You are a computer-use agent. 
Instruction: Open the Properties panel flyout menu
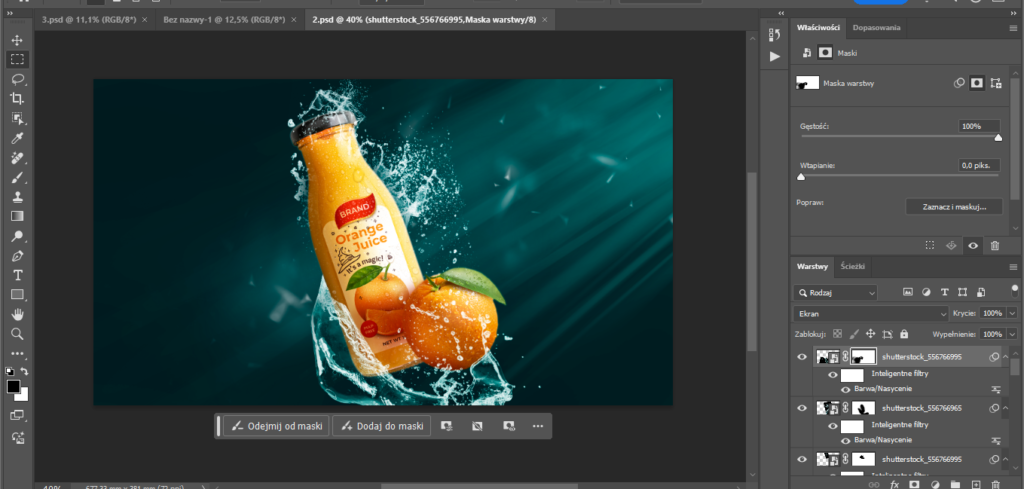tap(1013, 28)
